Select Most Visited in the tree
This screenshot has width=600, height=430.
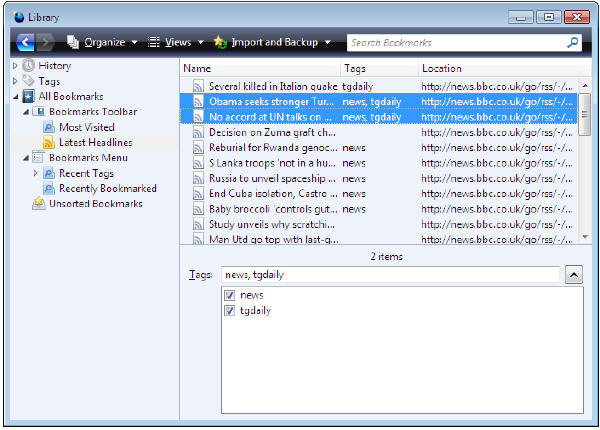(x=87, y=127)
